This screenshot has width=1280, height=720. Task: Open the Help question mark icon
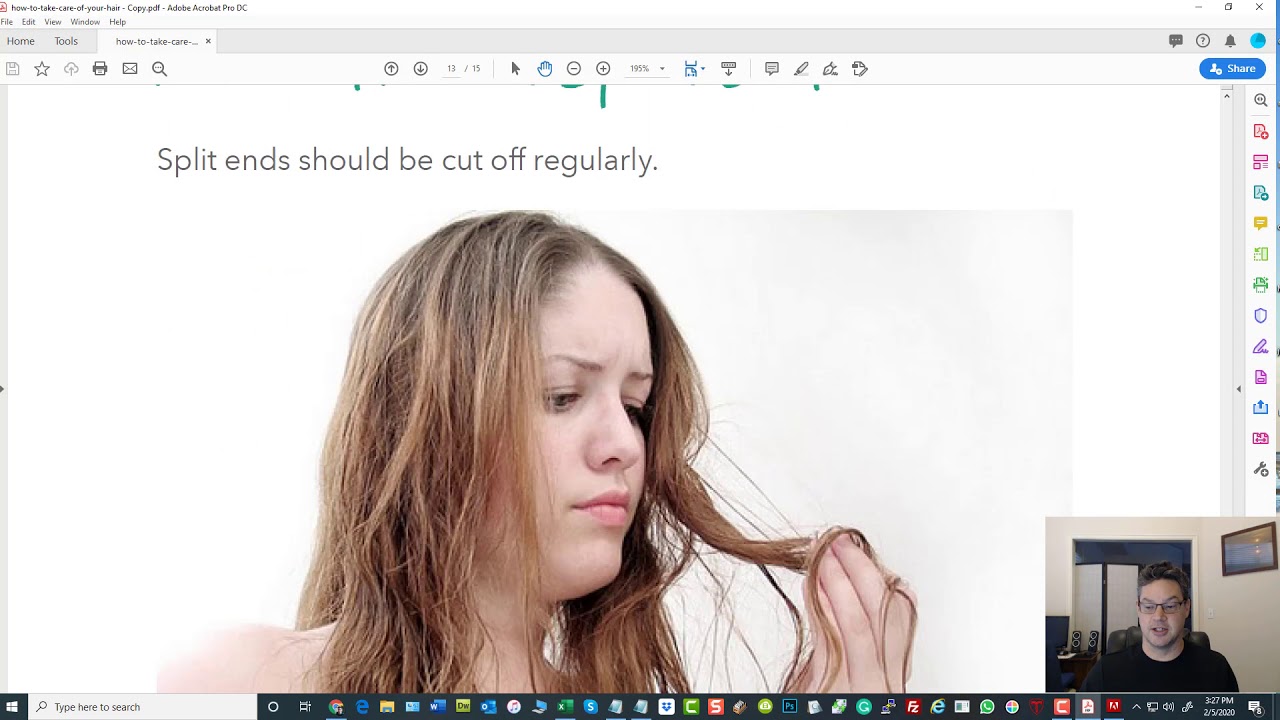tap(1203, 41)
